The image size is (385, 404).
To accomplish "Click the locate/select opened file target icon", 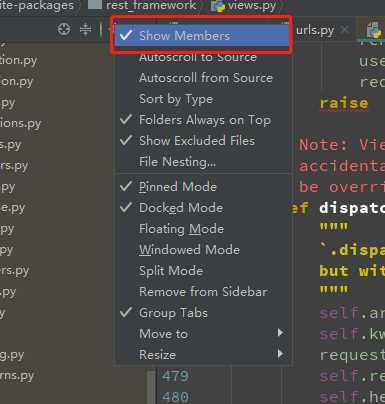I will click(x=64, y=29).
